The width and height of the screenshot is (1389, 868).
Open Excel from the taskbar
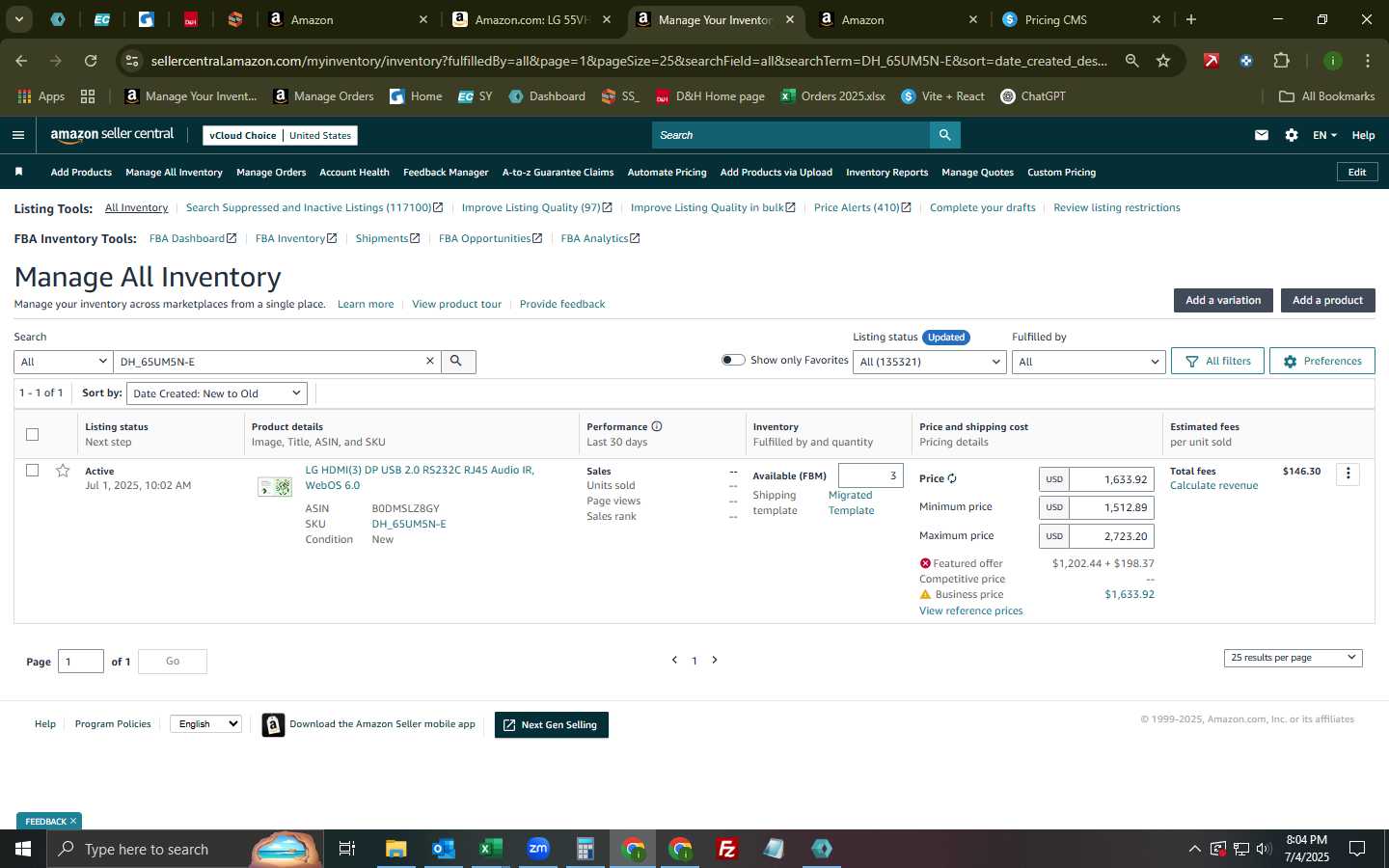[490, 849]
